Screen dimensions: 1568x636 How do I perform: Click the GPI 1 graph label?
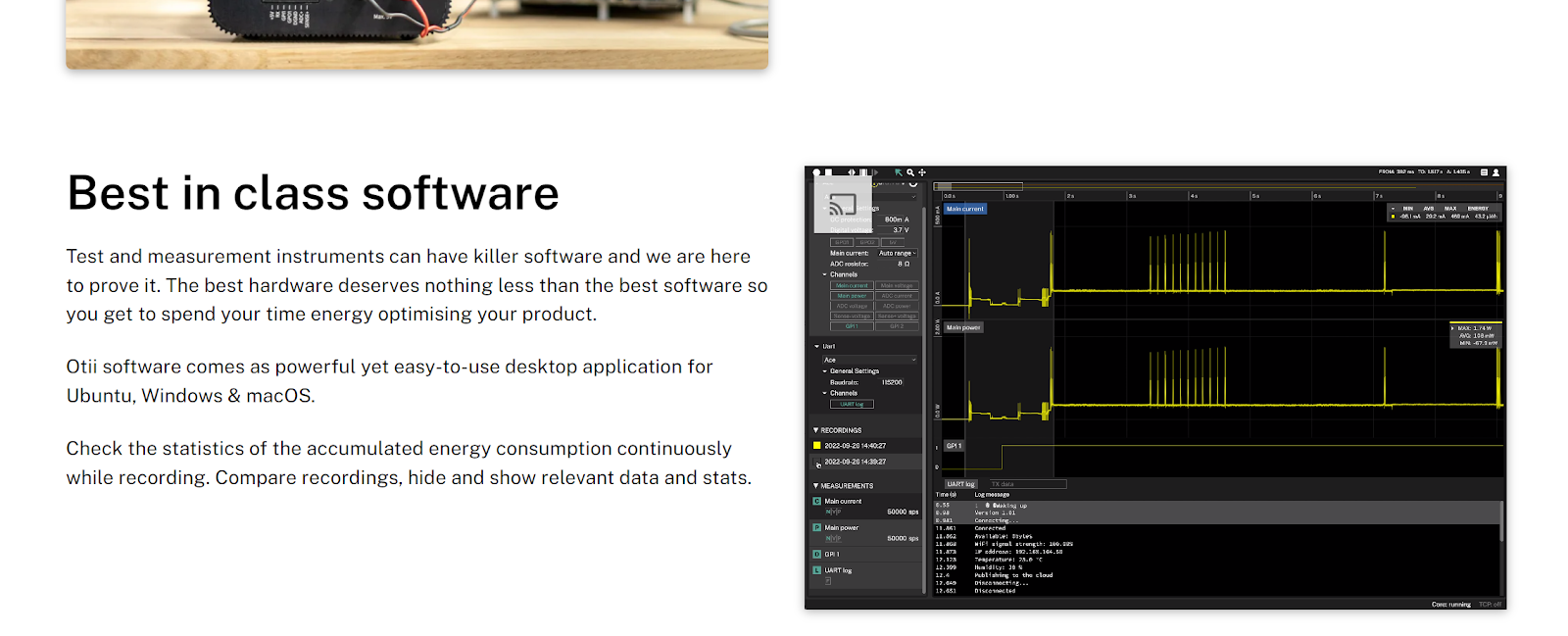pyautogui.click(x=954, y=446)
